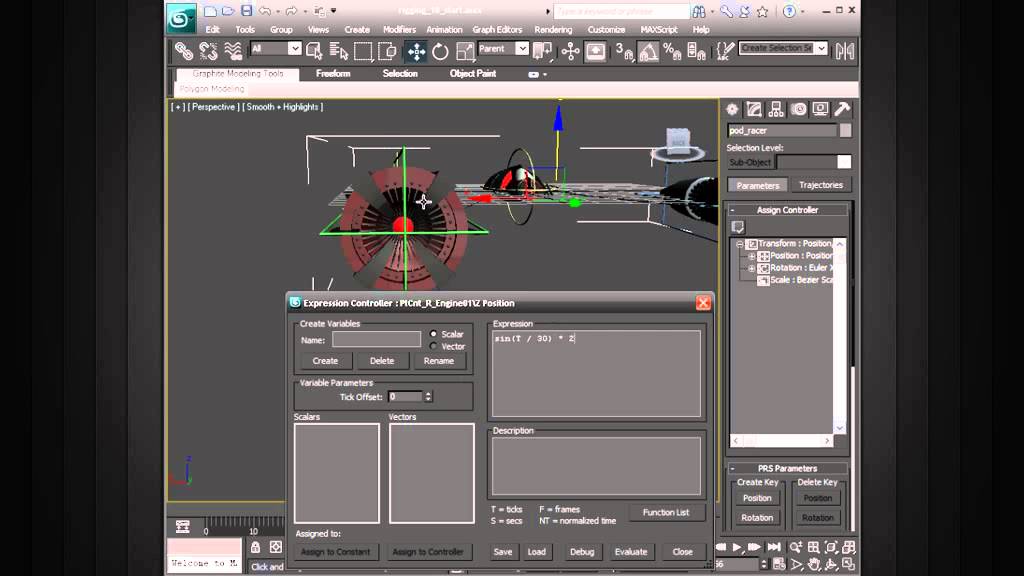Click the Use Pivot Point Center icon

[542, 50]
